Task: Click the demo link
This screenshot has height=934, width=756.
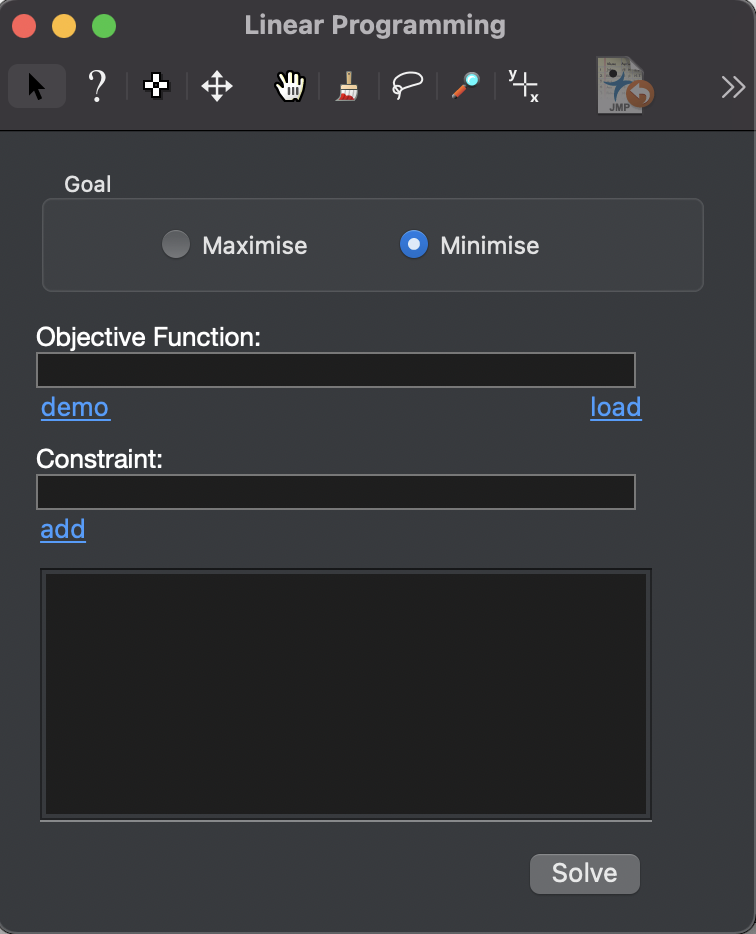Action: click(75, 407)
